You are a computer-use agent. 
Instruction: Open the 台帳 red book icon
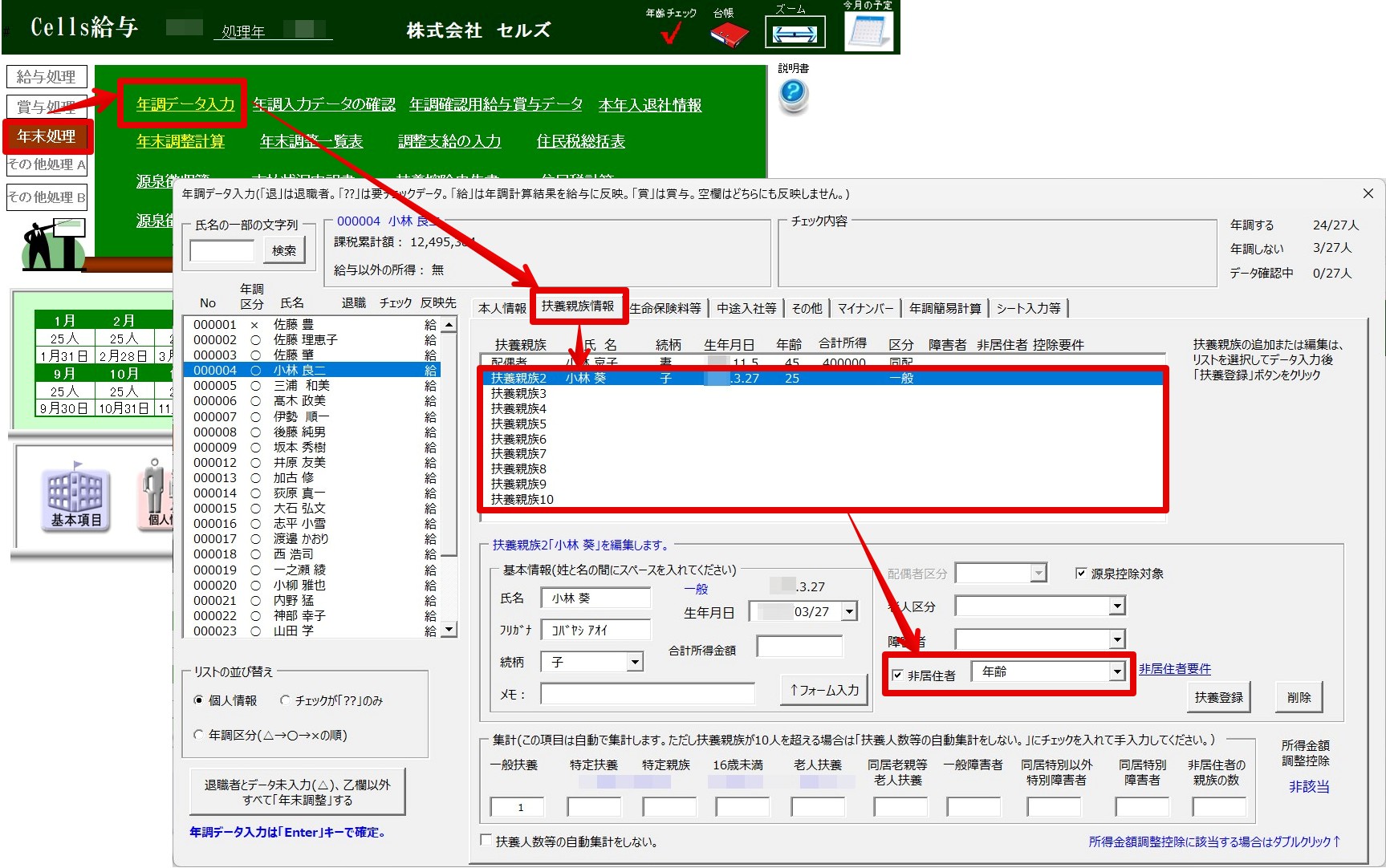[729, 34]
